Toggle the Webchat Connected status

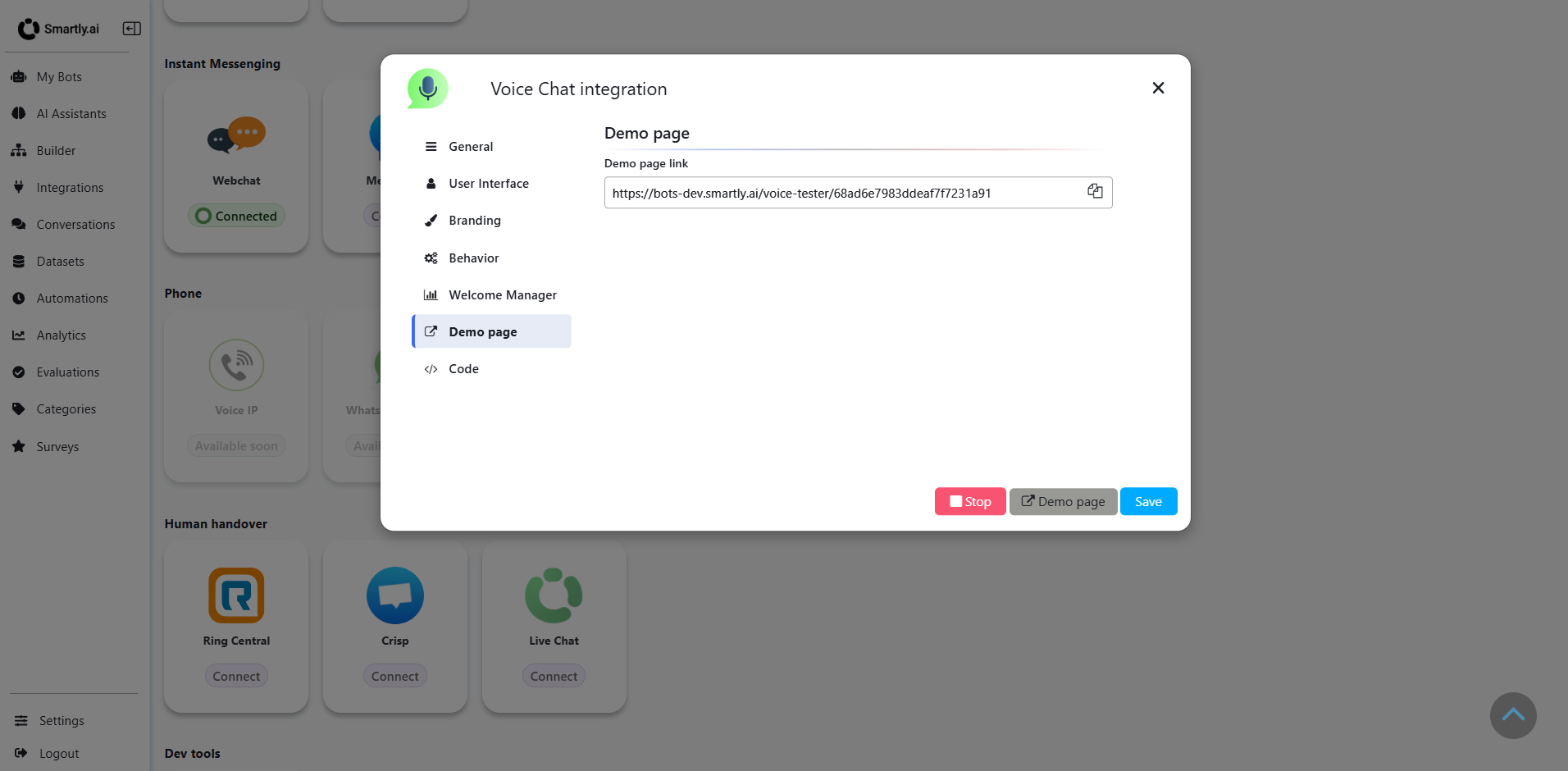point(236,215)
